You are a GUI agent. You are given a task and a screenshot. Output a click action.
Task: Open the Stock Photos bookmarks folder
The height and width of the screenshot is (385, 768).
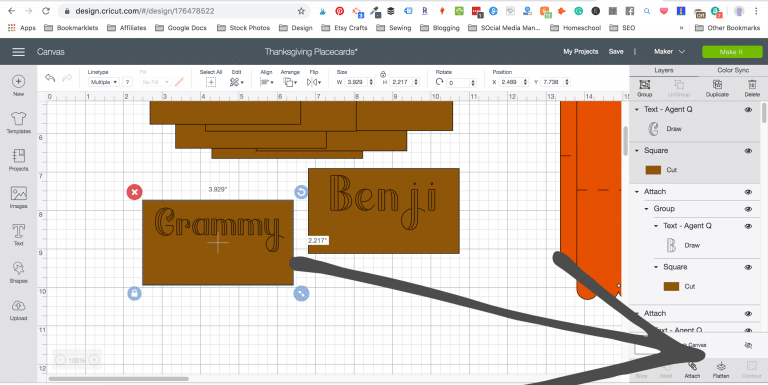click(x=243, y=28)
